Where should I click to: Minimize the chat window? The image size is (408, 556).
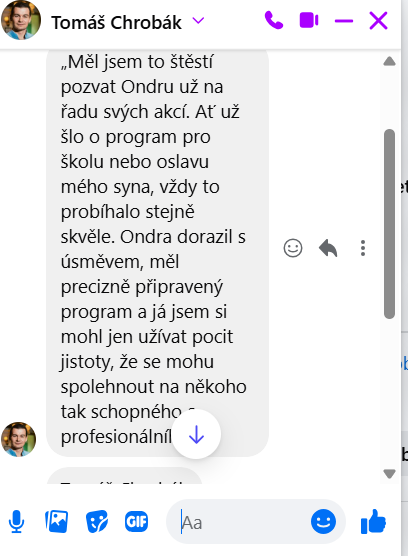(344, 21)
